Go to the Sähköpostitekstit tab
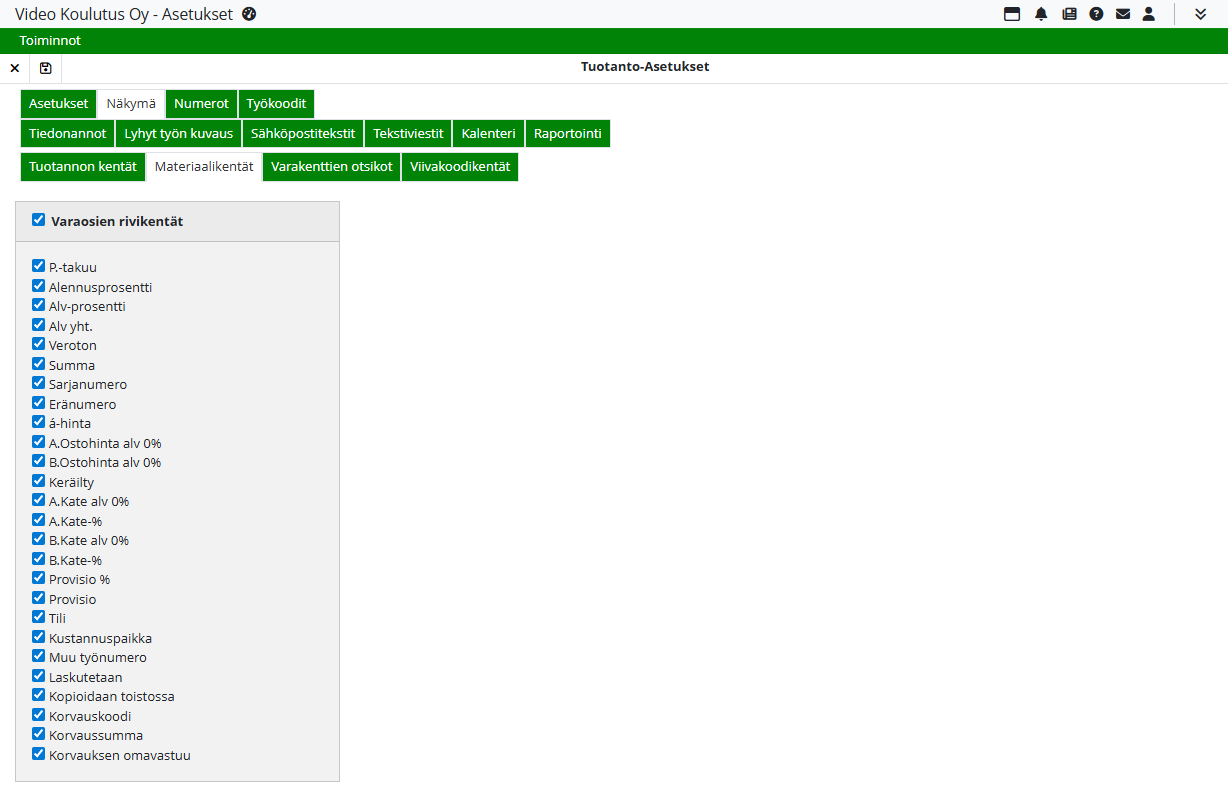Image resolution: width=1228 pixels, height=807 pixels. click(x=303, y=134)
